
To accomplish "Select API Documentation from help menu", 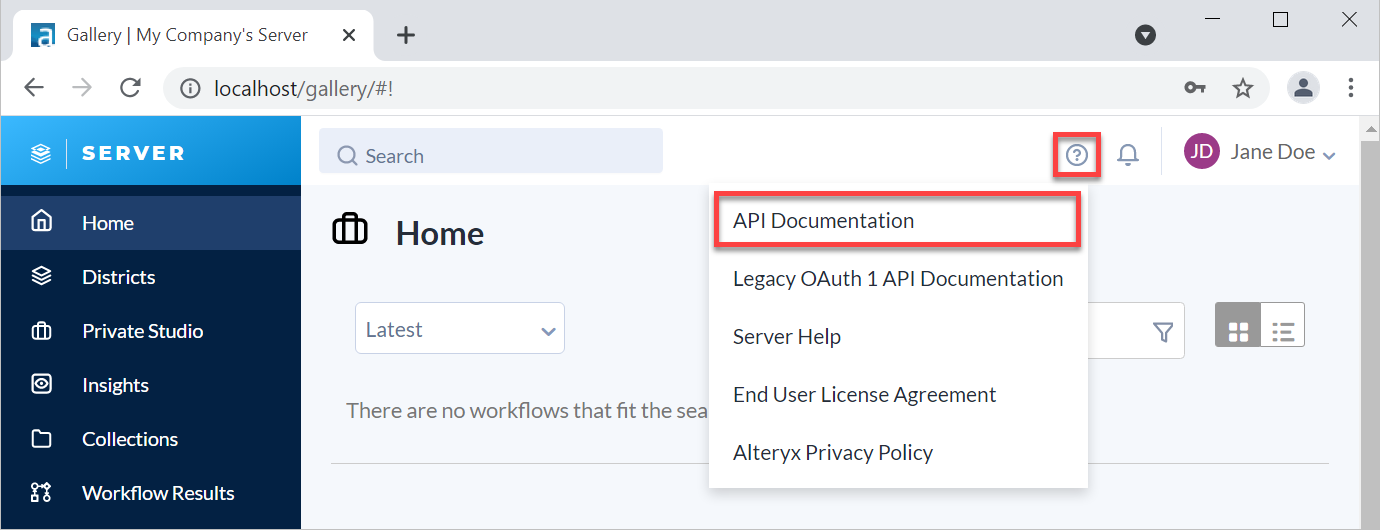I will (823, 221).
